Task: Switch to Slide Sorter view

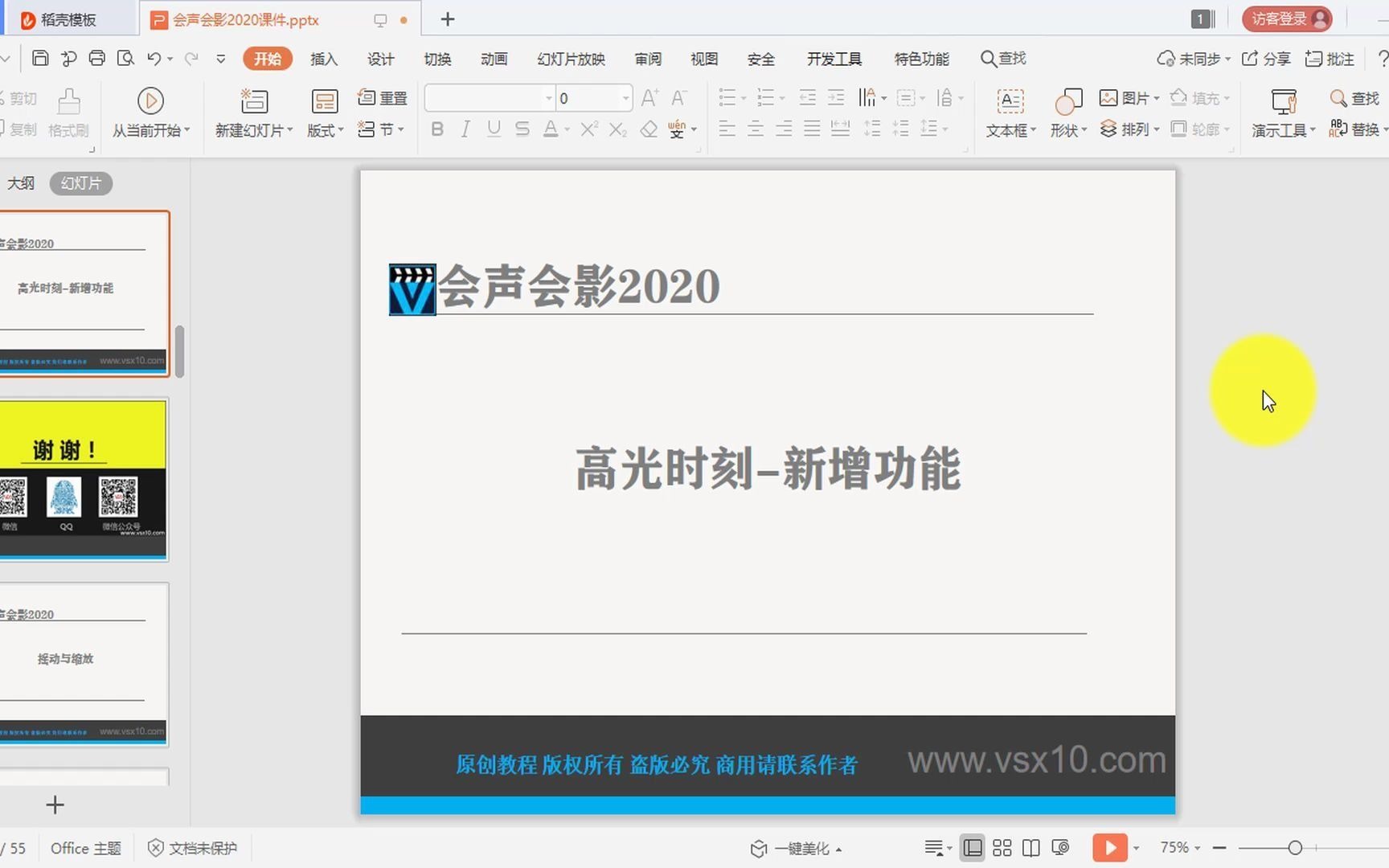Action: (1002, 848)
